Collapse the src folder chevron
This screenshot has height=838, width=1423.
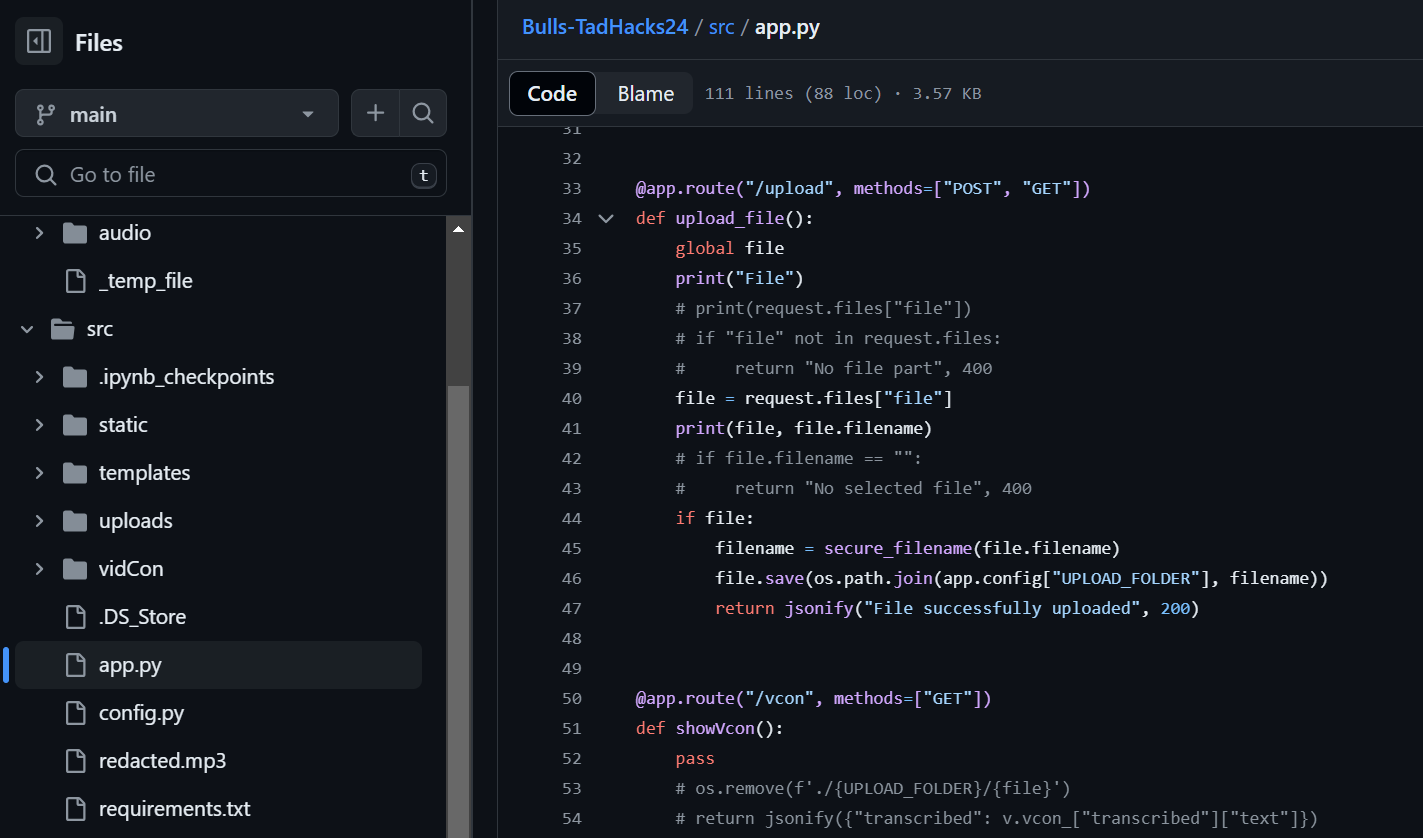(x=27, y=329)
